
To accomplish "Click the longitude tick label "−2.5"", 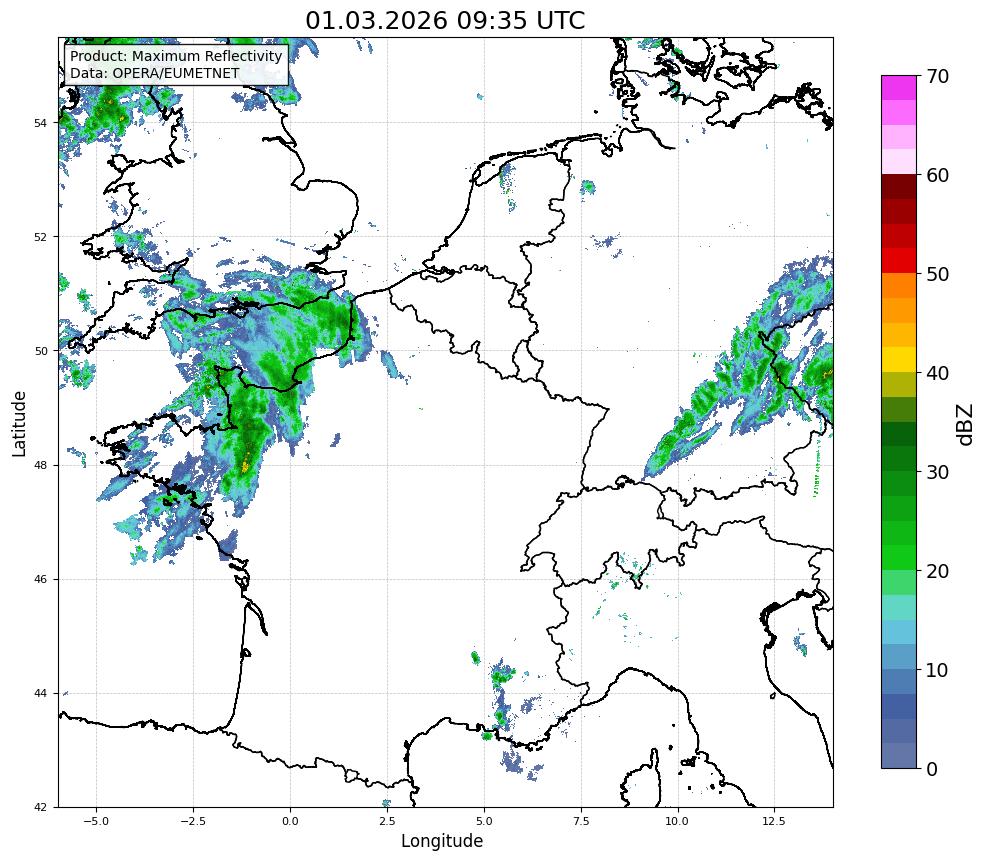I will pyautogui.click(x=193, y=821).
